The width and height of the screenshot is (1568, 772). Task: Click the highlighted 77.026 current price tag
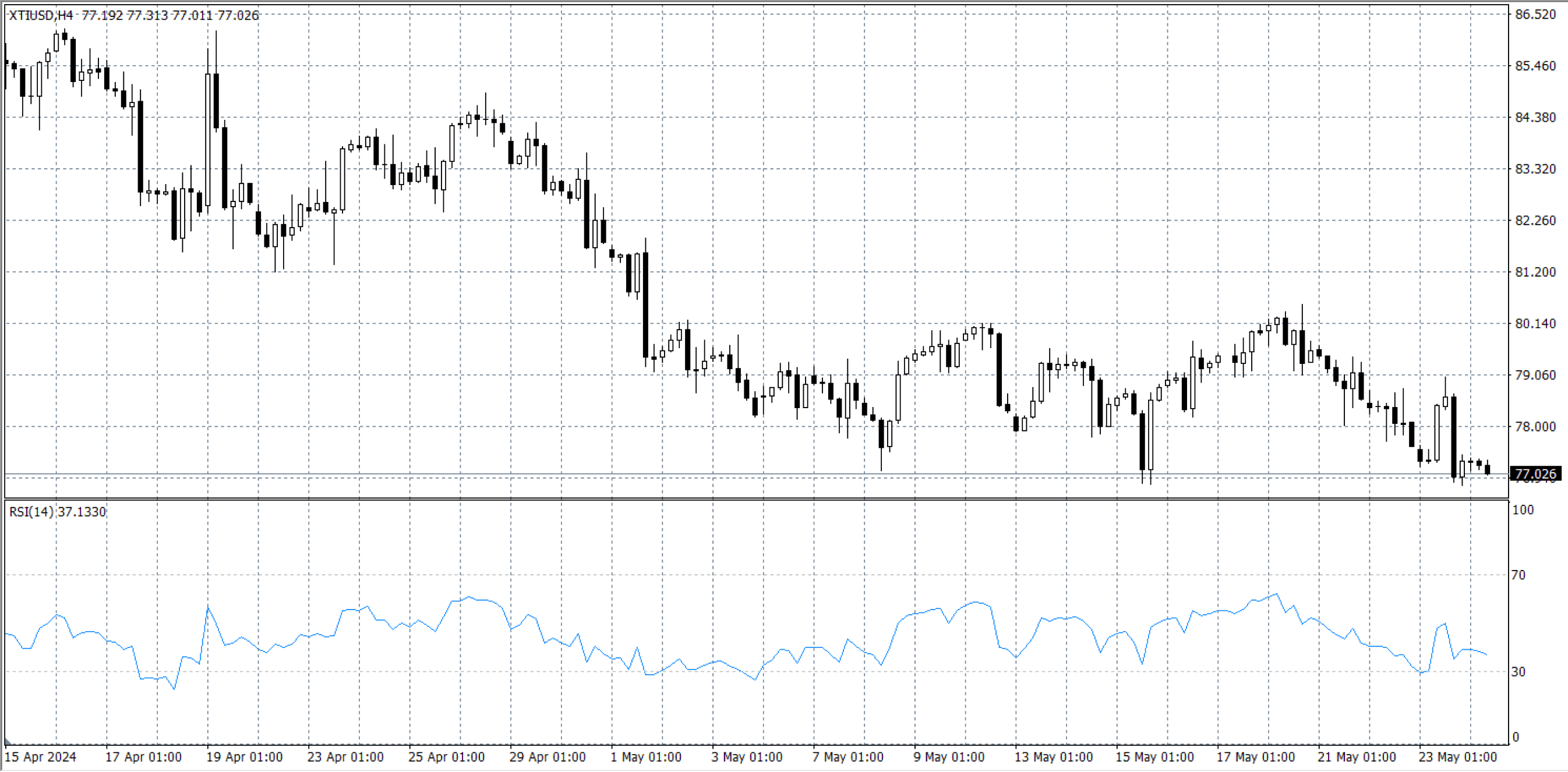(1535, 474)
